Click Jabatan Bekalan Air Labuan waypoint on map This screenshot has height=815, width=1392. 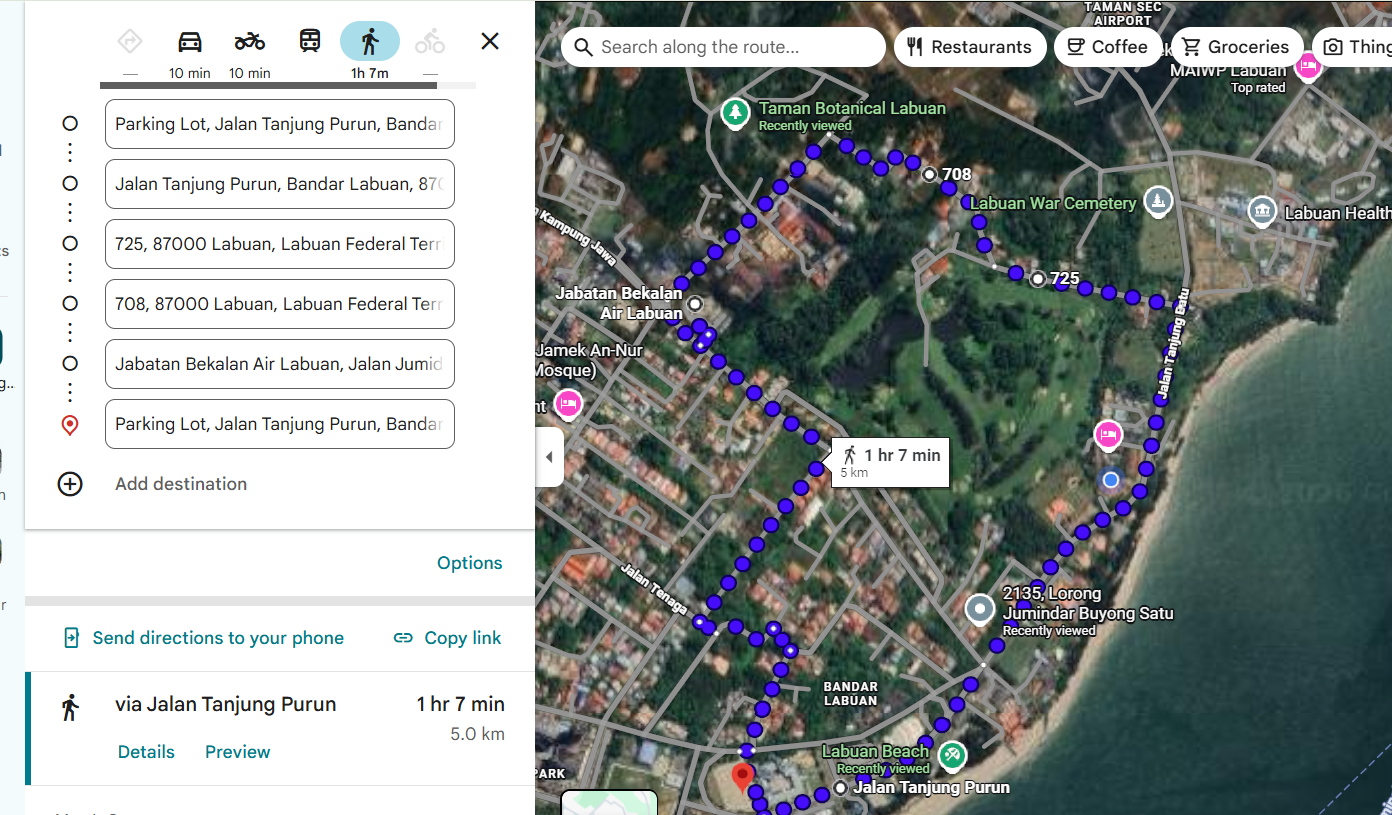click(x=695, y=303)
